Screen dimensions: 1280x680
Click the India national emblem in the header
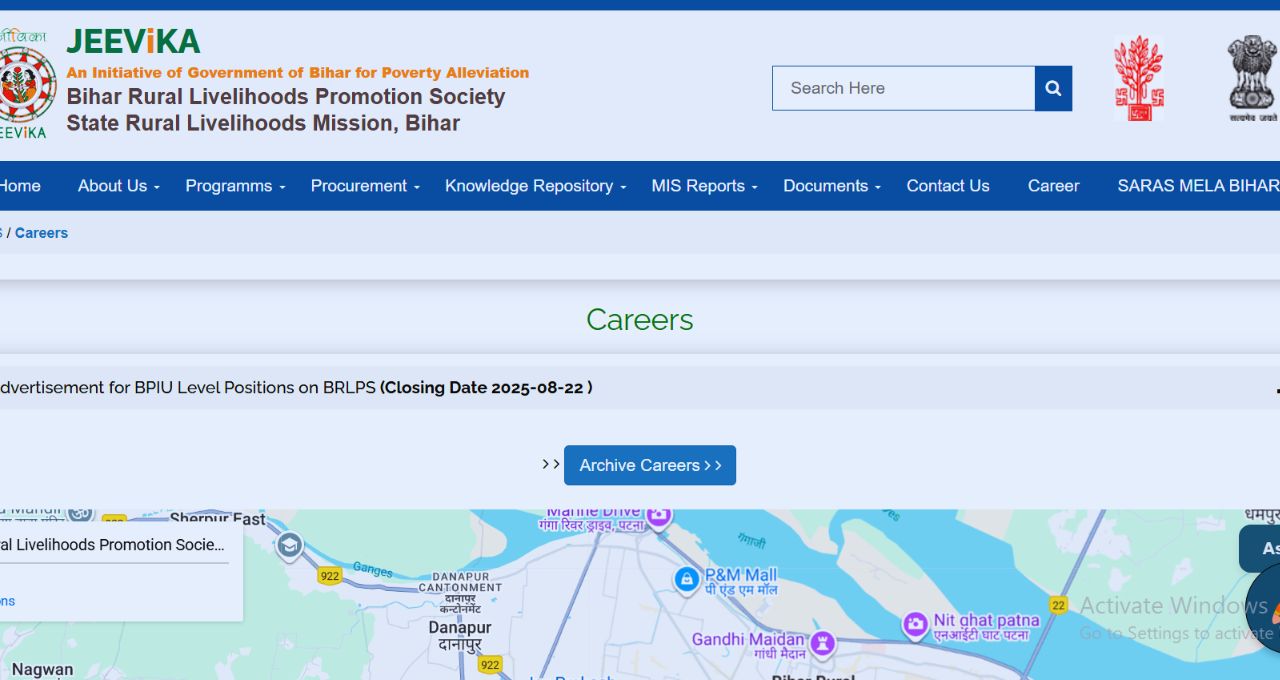point(1252,78)
